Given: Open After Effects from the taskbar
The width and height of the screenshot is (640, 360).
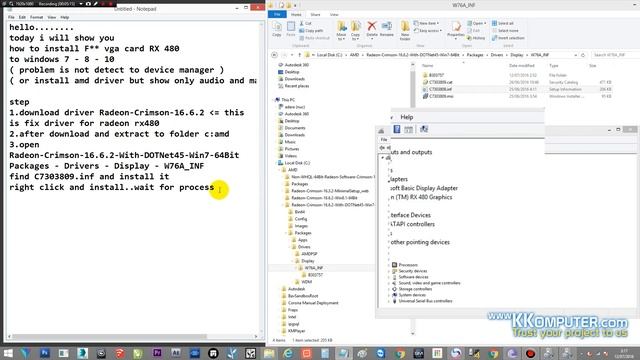Looking at the screenshot, I should (x=176, y=353).
